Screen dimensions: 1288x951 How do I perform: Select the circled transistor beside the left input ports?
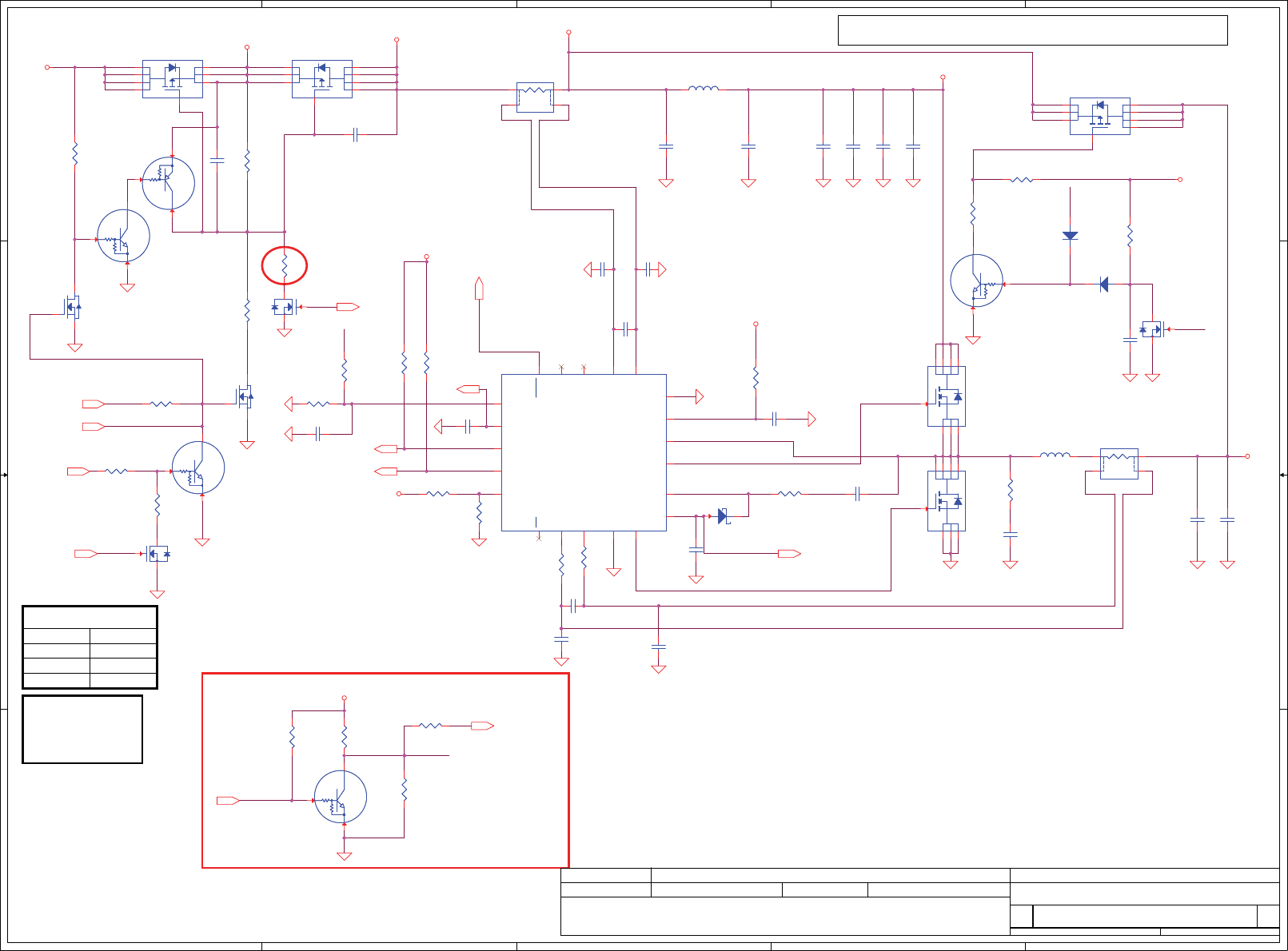click(x=198, y=468)
